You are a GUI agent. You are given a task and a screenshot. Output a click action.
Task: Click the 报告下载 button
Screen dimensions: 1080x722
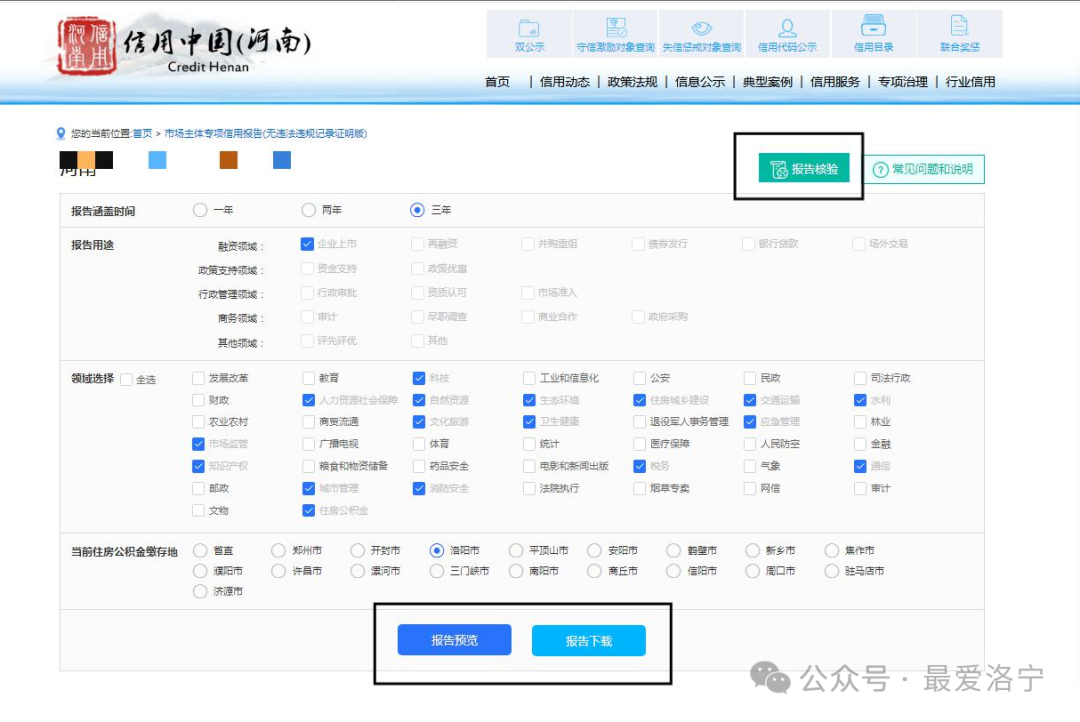[589, 641]
